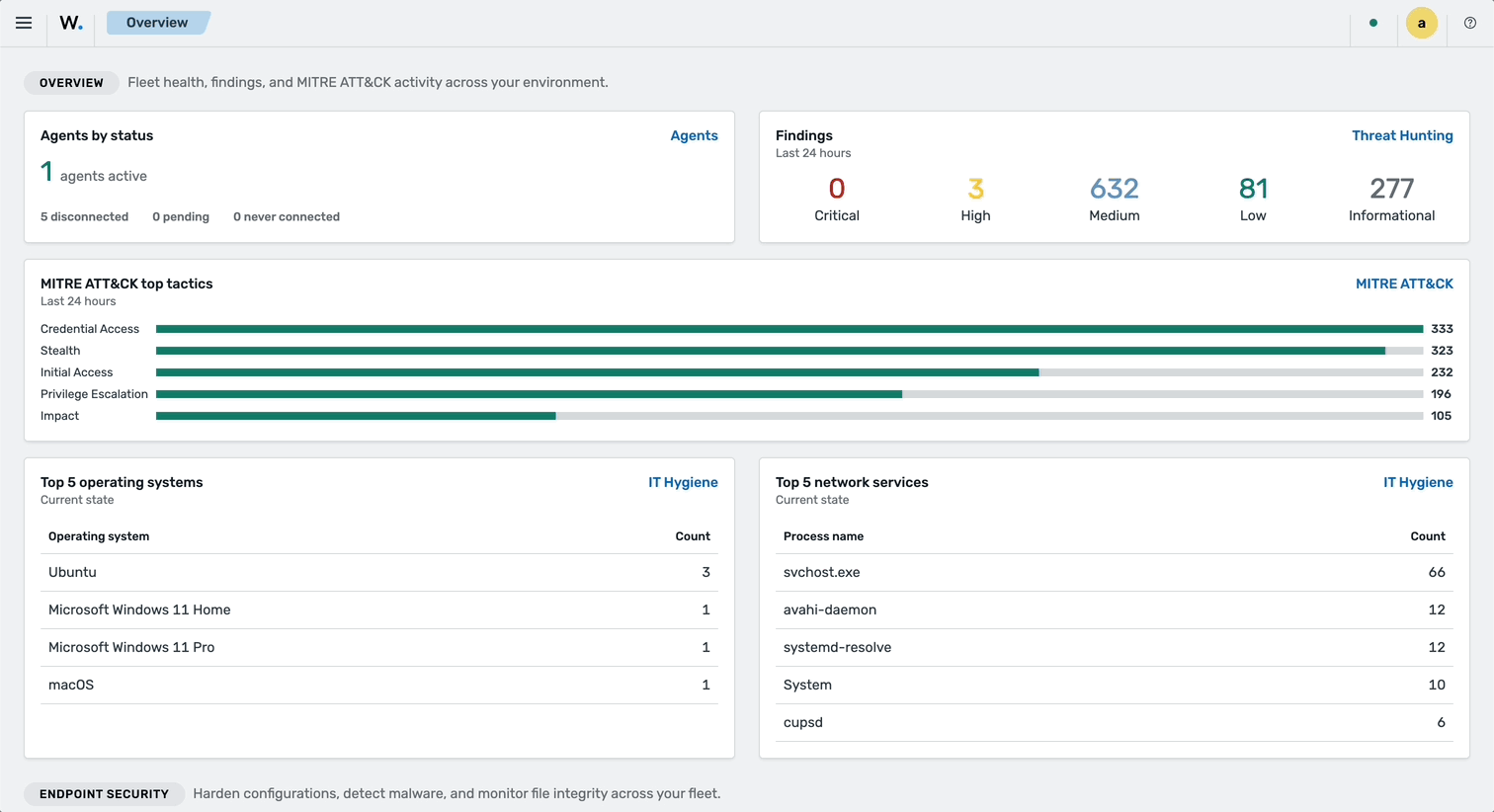This screenshot has width=1494, height=812.
Task: Select the Microsoft Windows 11 Pro row
Action: pos(379,648)
